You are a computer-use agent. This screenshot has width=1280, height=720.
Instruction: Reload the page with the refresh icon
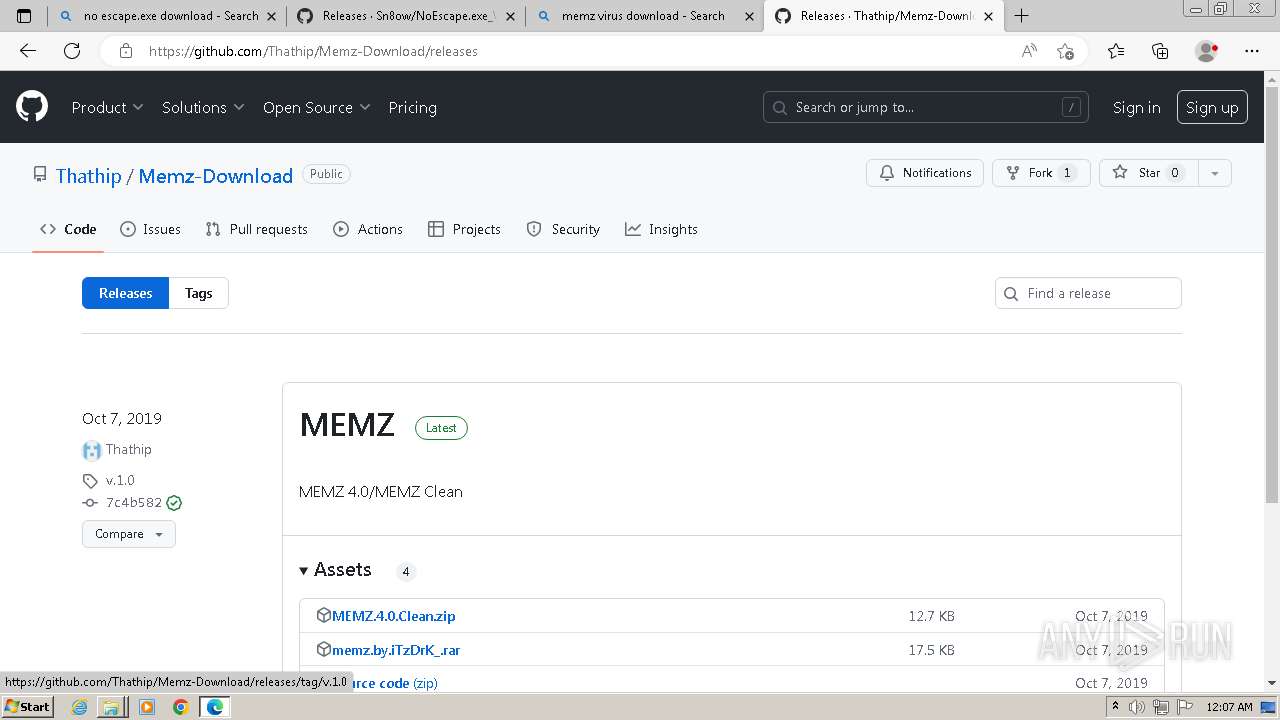coord(72,51)
